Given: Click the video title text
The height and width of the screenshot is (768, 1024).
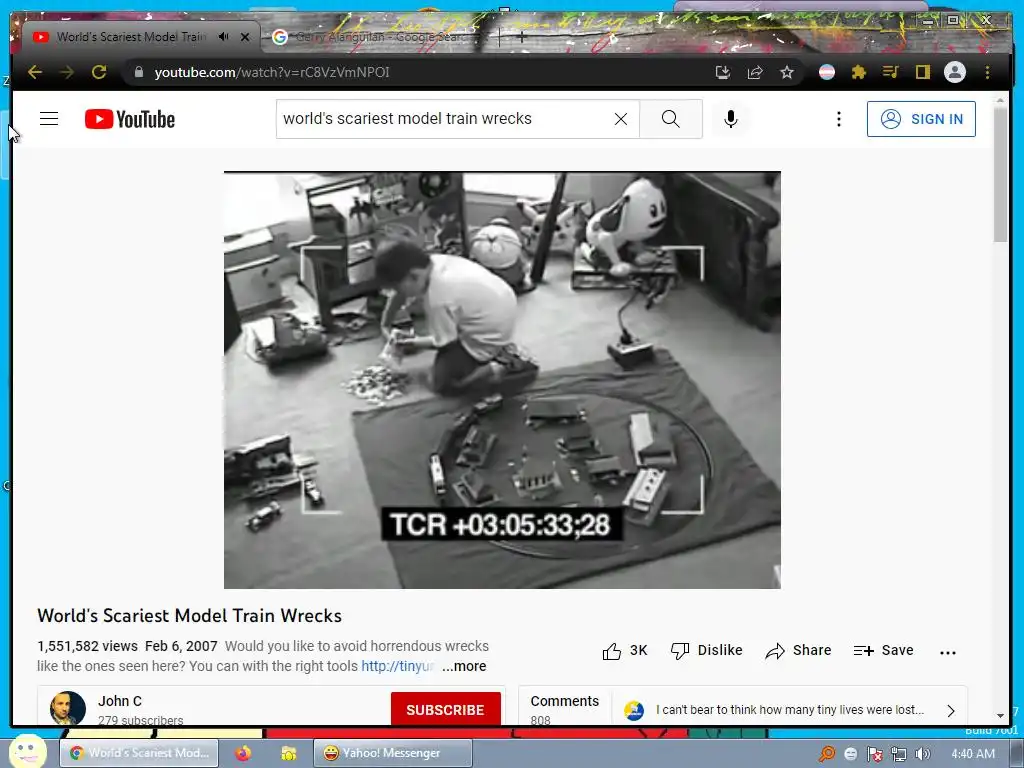Looking at the screenshot, I should [x=189, y=616].
